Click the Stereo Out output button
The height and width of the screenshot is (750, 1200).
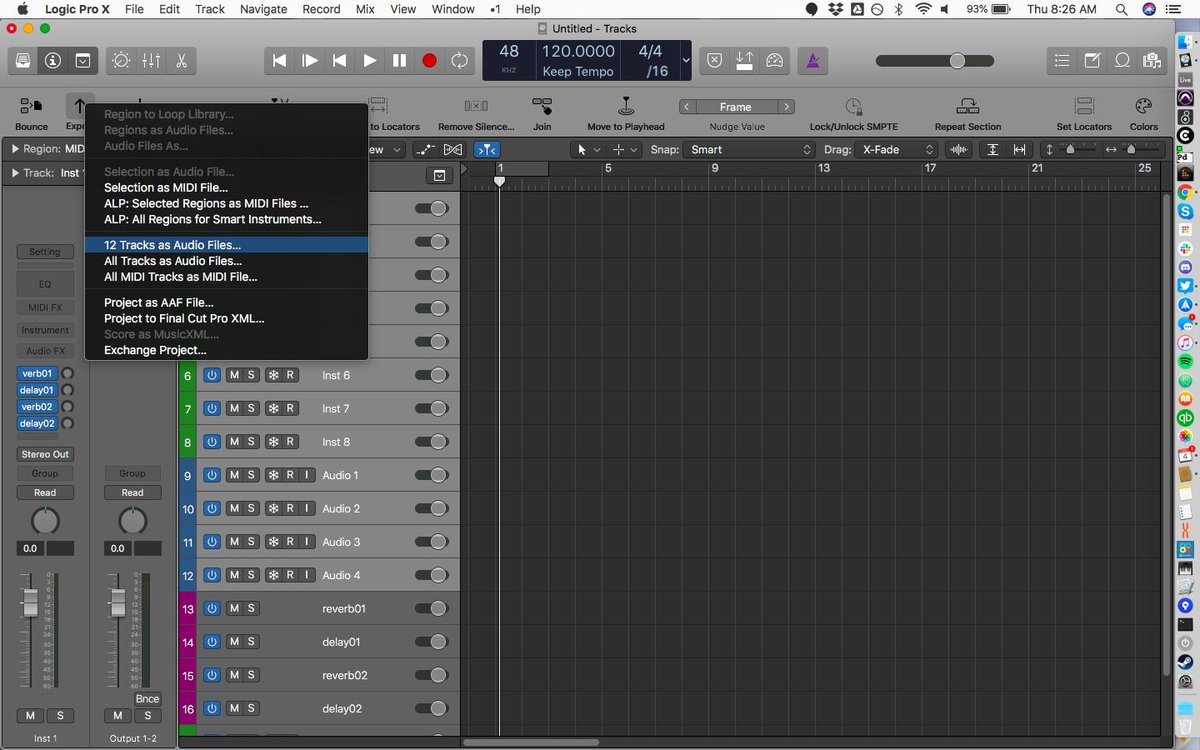(x=45, y=454)
